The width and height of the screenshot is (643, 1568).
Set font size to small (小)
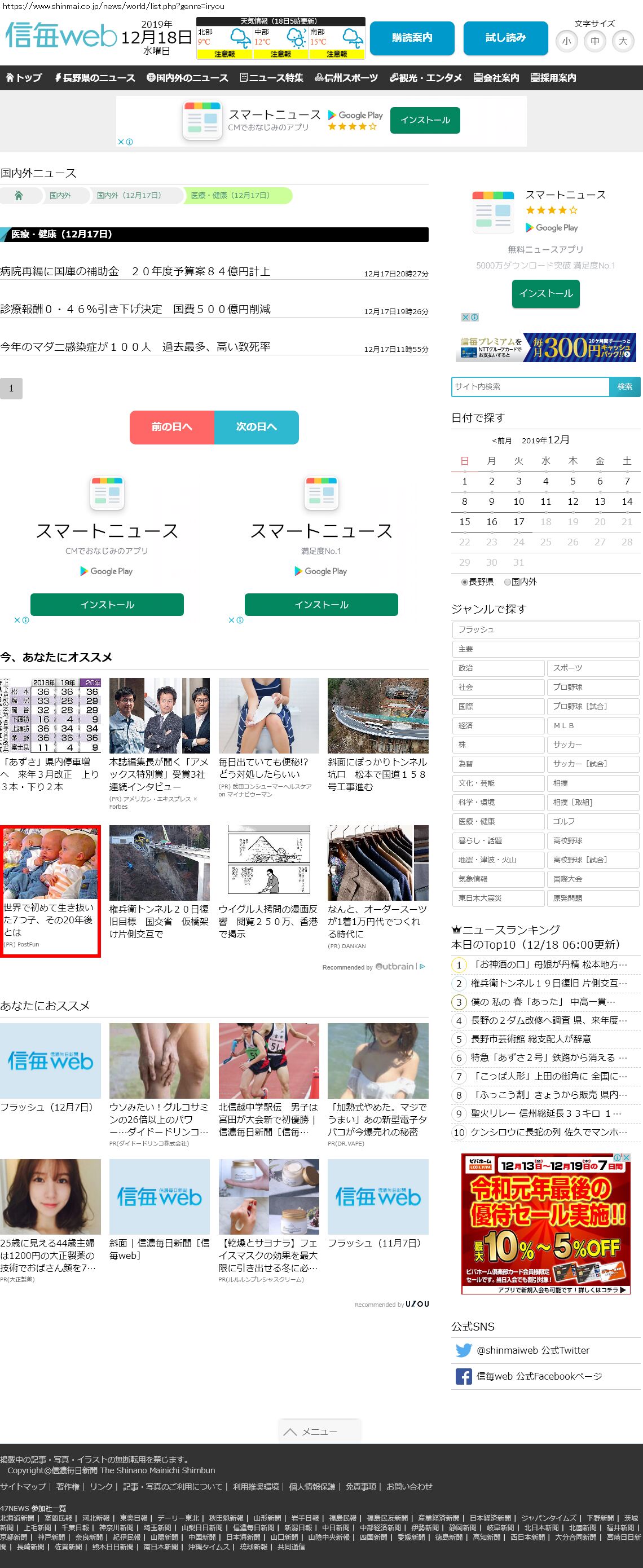(x=566, y=41)
